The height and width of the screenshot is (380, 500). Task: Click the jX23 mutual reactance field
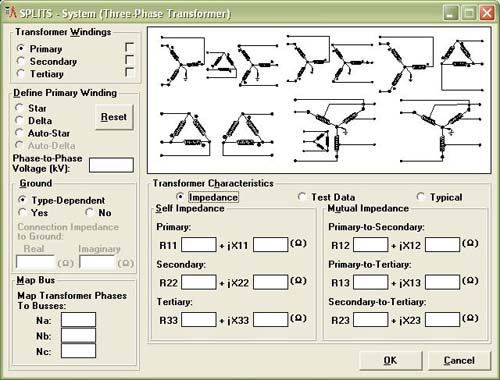443,319
